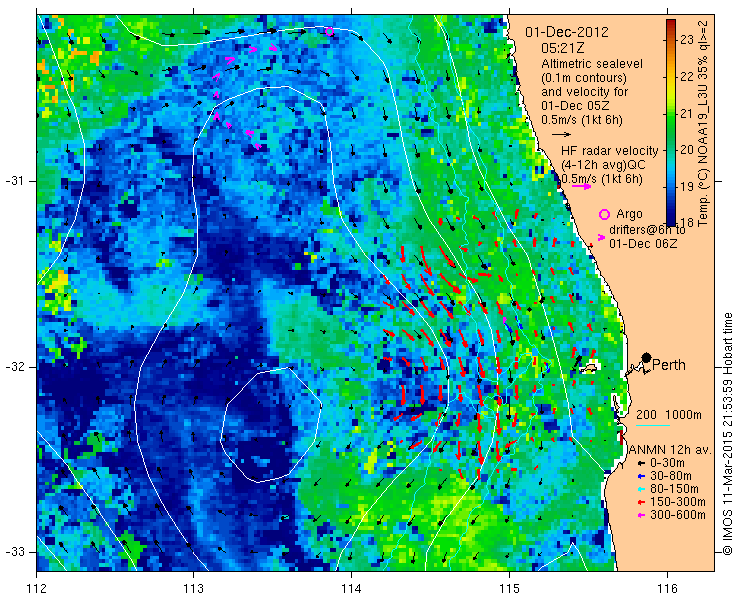Screen dimensions: 740x600
Task: Click the 'ANMN 12h av.' legend heading
Action: coord(671,450)
